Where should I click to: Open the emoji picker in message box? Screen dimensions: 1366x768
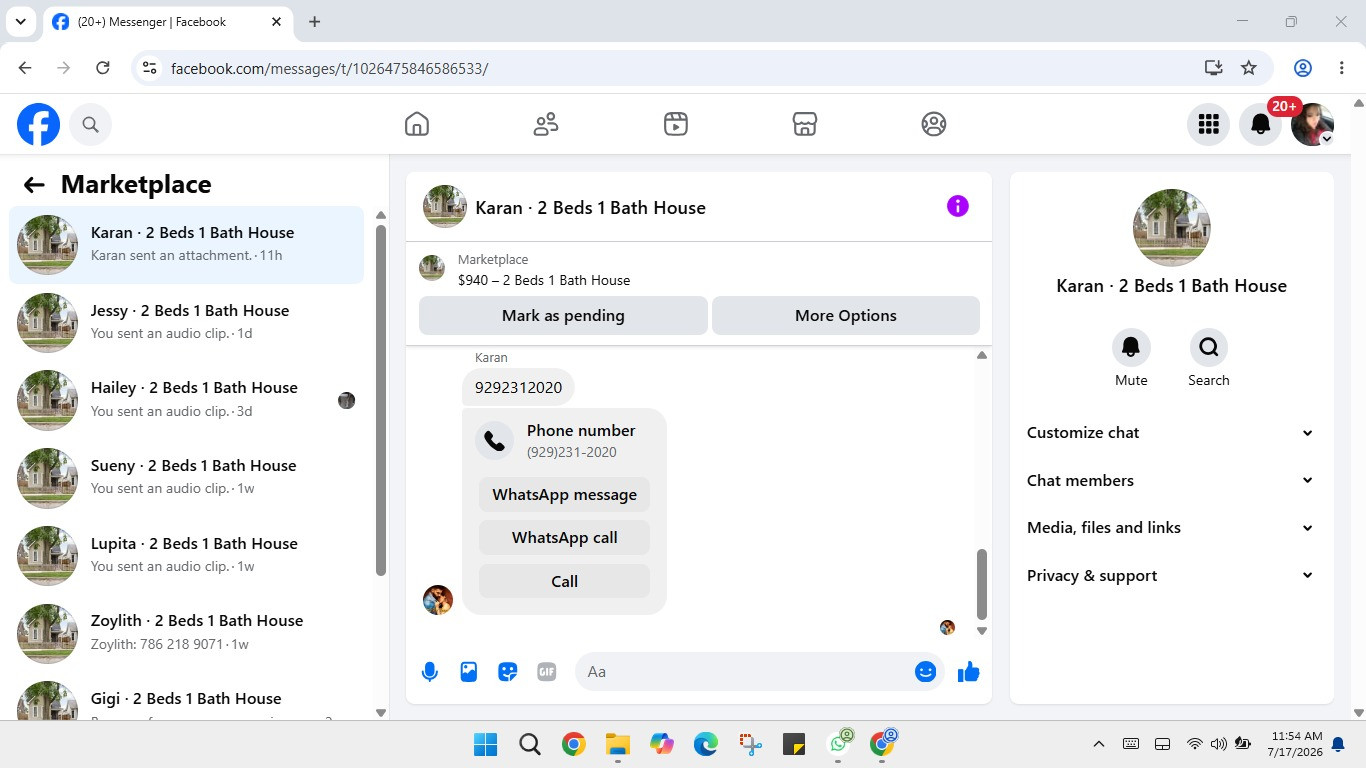[926, 672]
